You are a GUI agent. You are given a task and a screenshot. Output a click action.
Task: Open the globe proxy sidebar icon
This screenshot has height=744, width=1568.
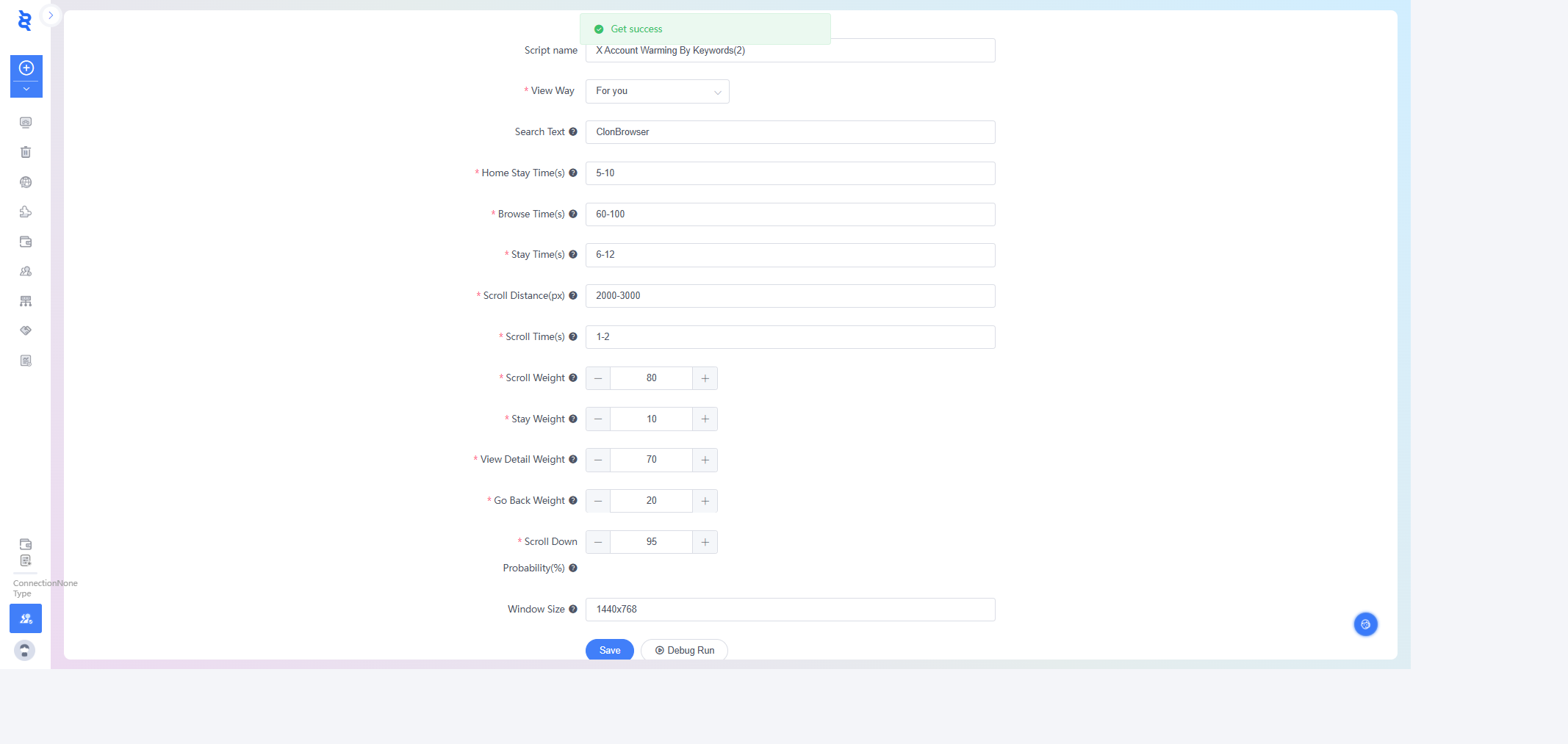point(26,182)
